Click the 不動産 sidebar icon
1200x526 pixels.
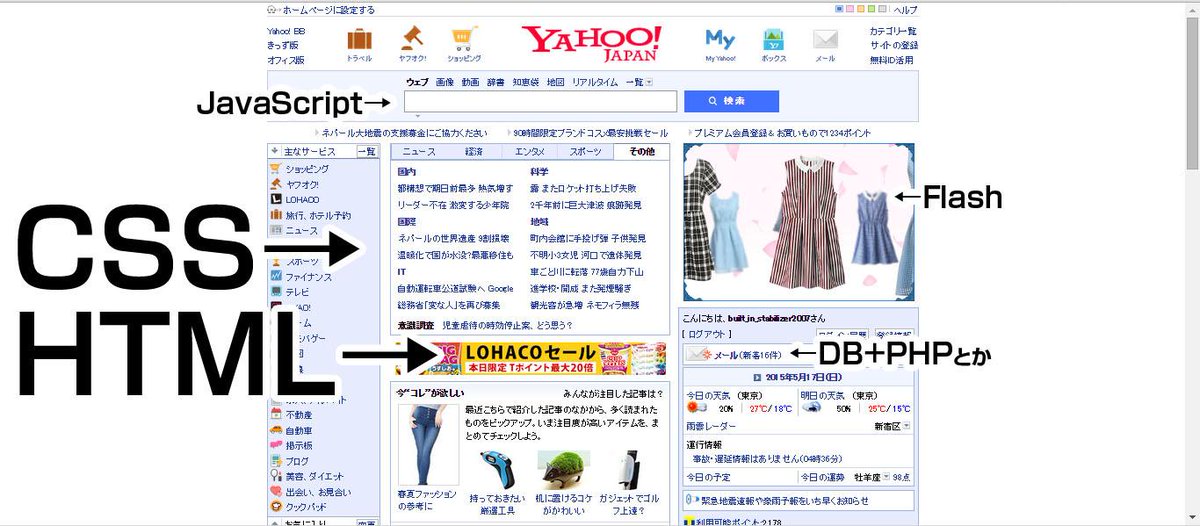276,414
